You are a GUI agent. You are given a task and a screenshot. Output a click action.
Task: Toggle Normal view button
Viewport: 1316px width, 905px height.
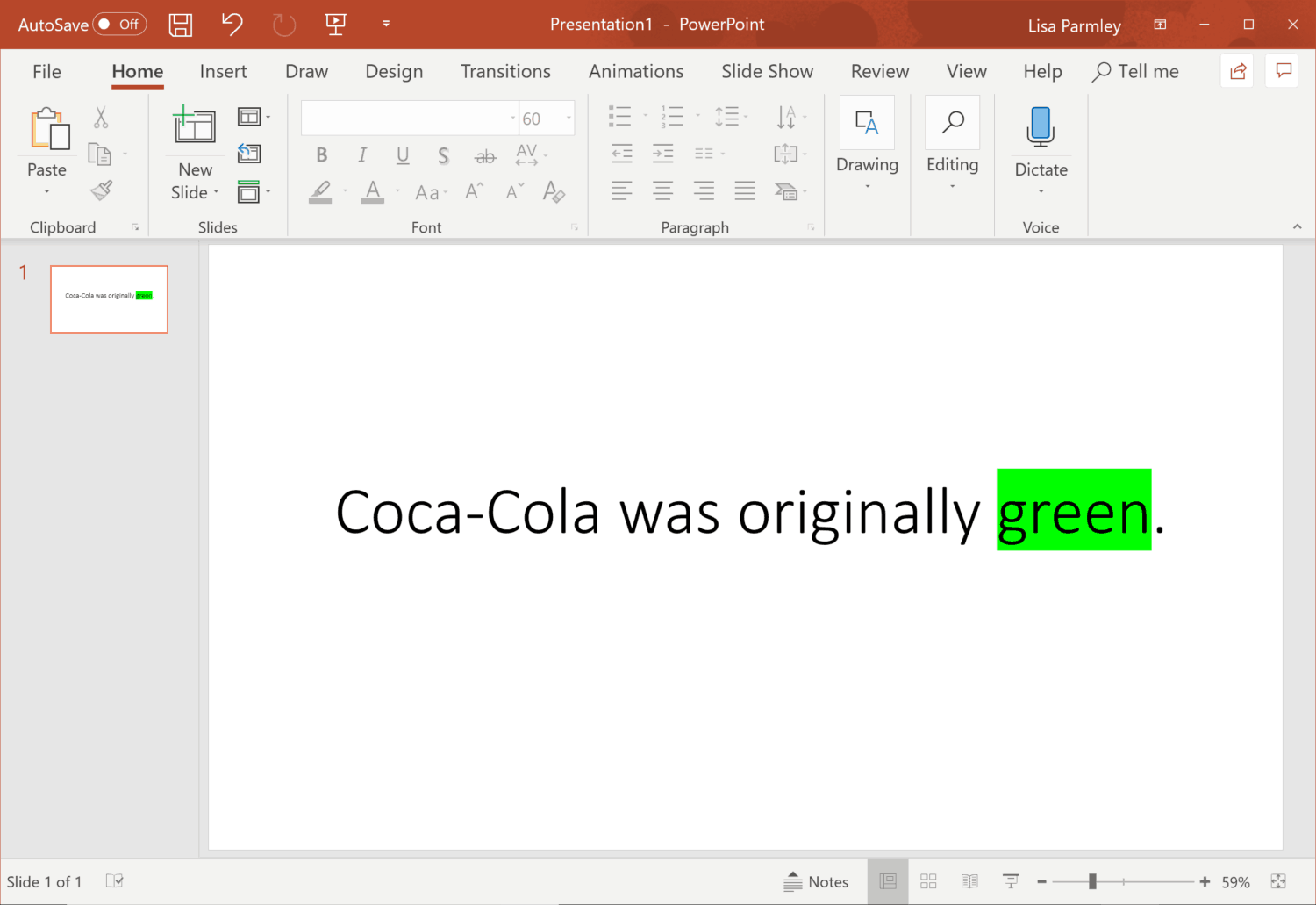[888, 881]
